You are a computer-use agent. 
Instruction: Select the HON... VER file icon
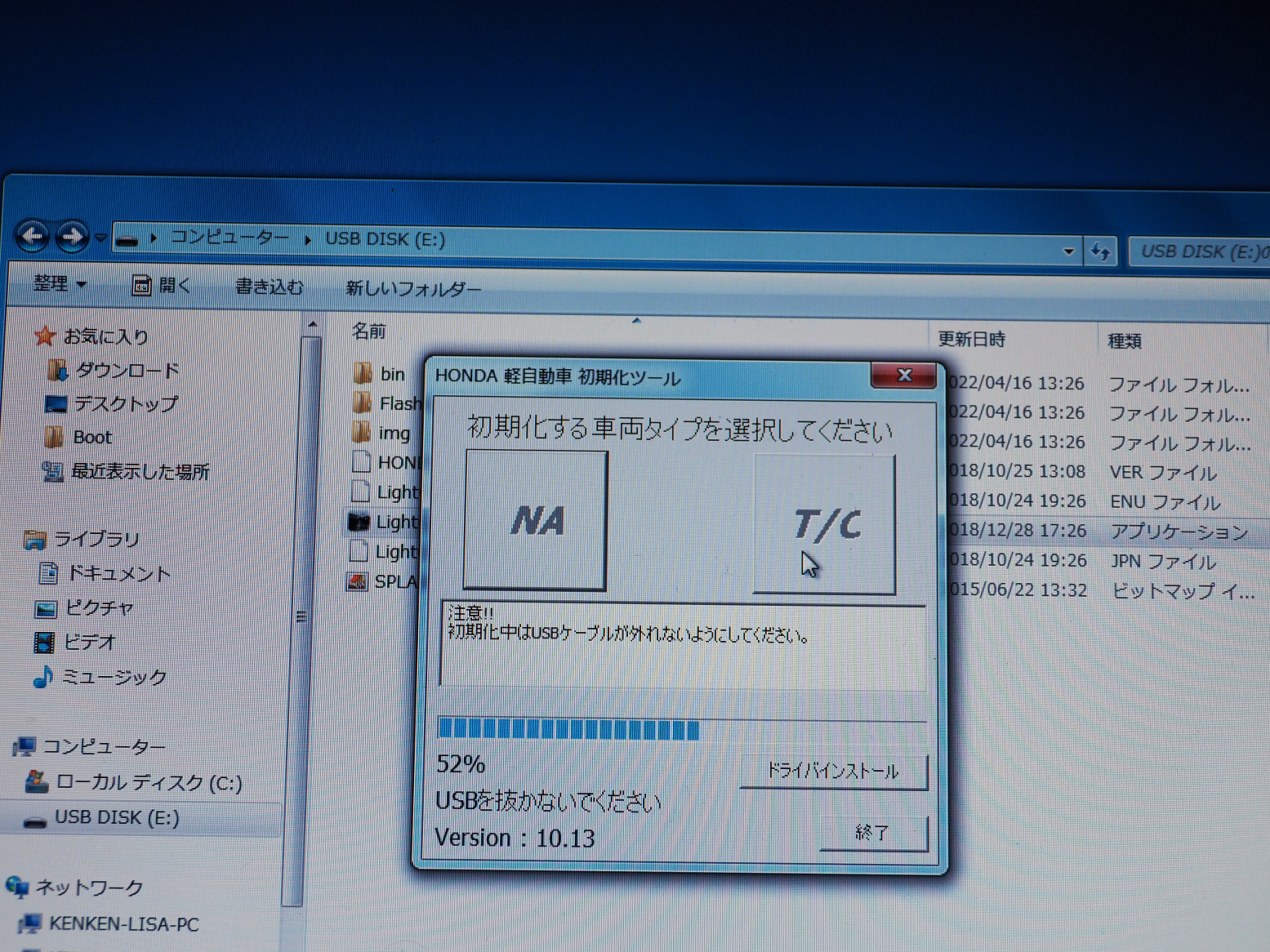(361, 462)
